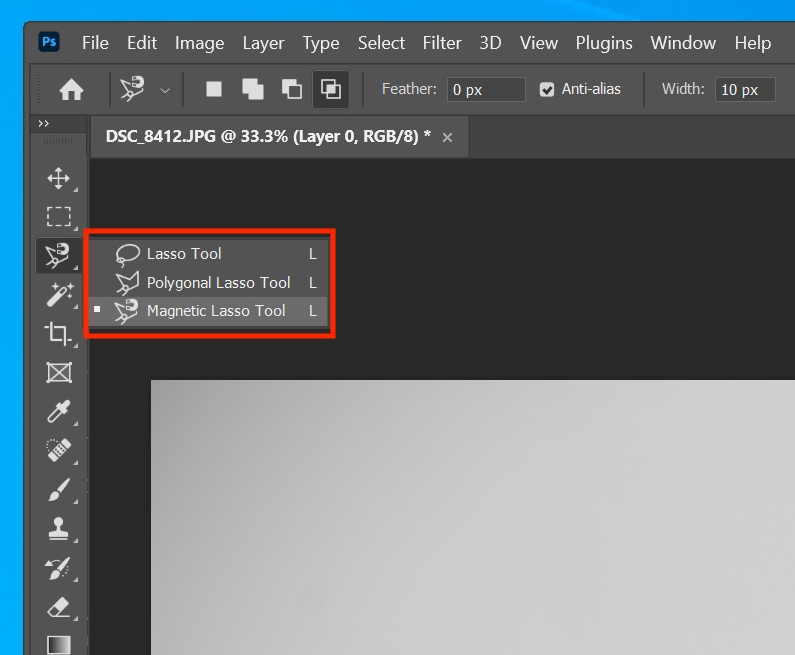Choose Intersect with selection mode icon
Viewport: 795px width, 655px height.
point(331,89)
